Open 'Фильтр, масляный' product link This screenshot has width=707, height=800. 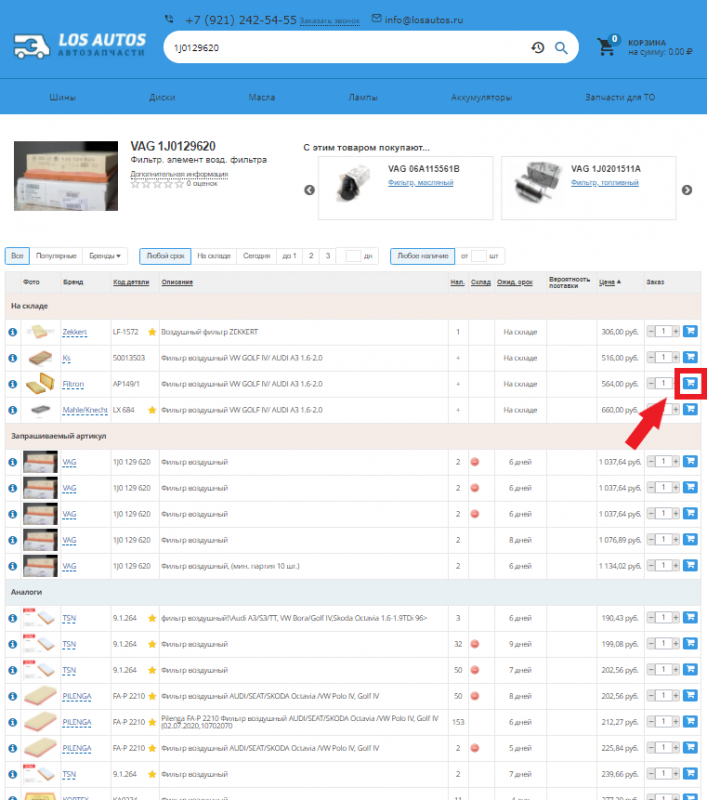420,183
